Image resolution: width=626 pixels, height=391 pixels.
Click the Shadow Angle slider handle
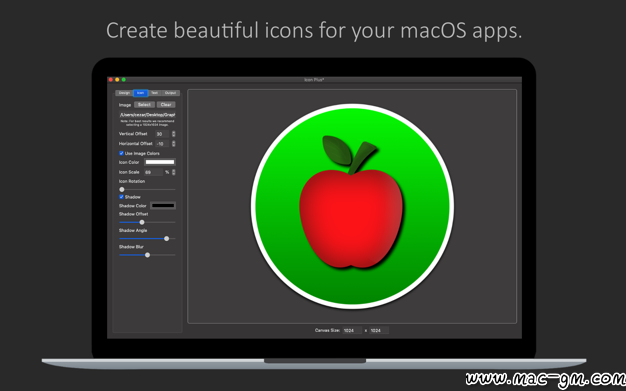pyautogui.click(x=166, y=238)
